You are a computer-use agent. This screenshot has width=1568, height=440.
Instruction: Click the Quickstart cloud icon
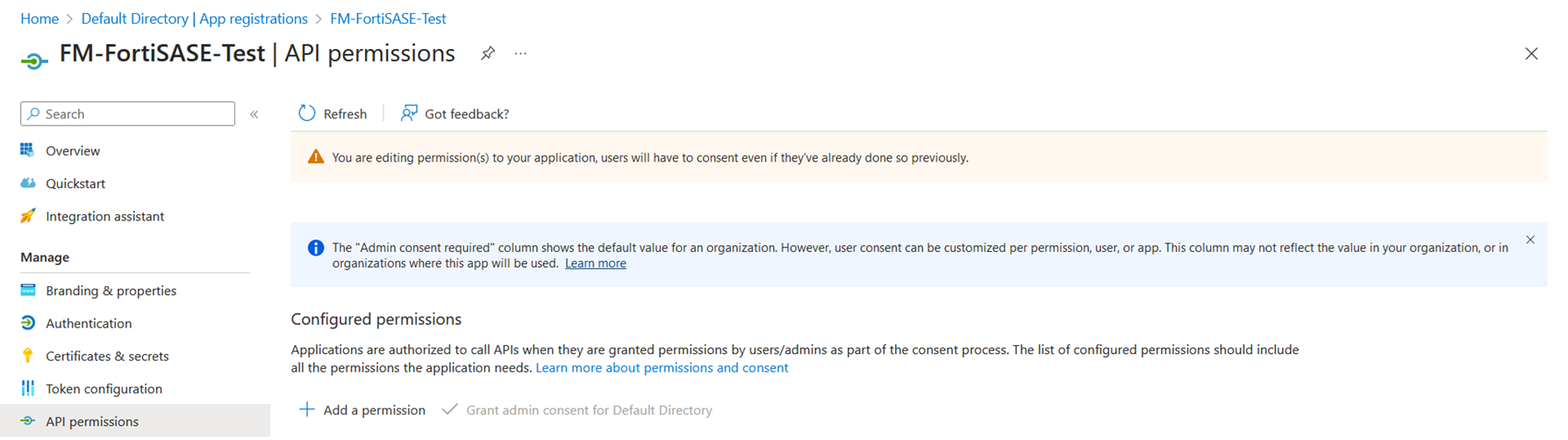pyautogui.click(x=28, y=184)
